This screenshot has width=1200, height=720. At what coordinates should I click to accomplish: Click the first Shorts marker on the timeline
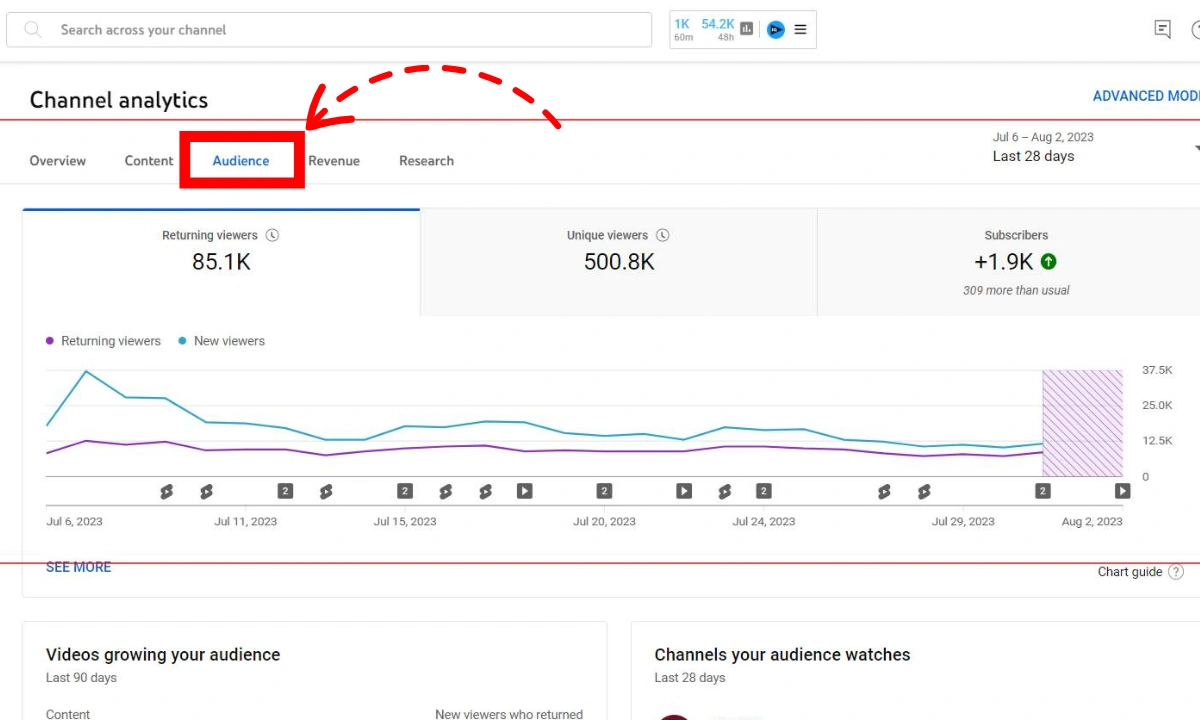pos(166,491)
